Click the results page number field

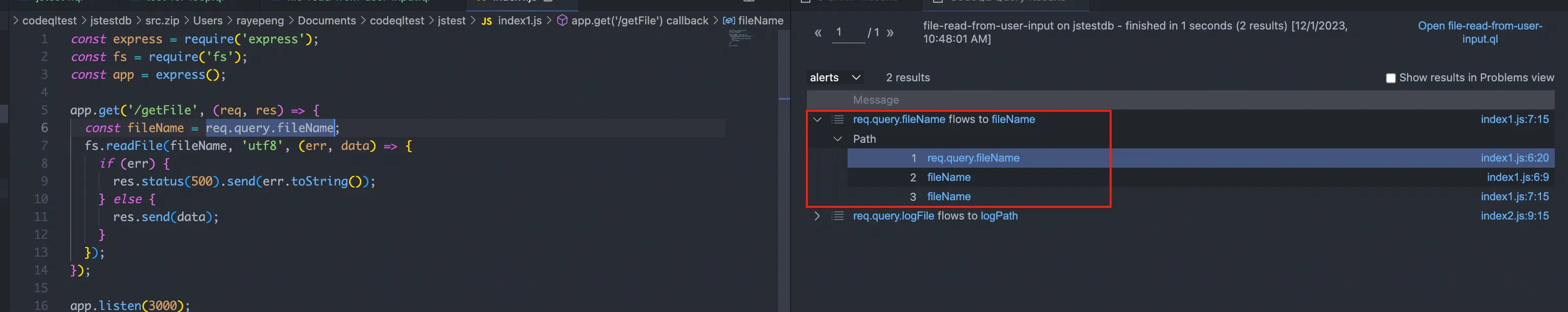point(848,33)
